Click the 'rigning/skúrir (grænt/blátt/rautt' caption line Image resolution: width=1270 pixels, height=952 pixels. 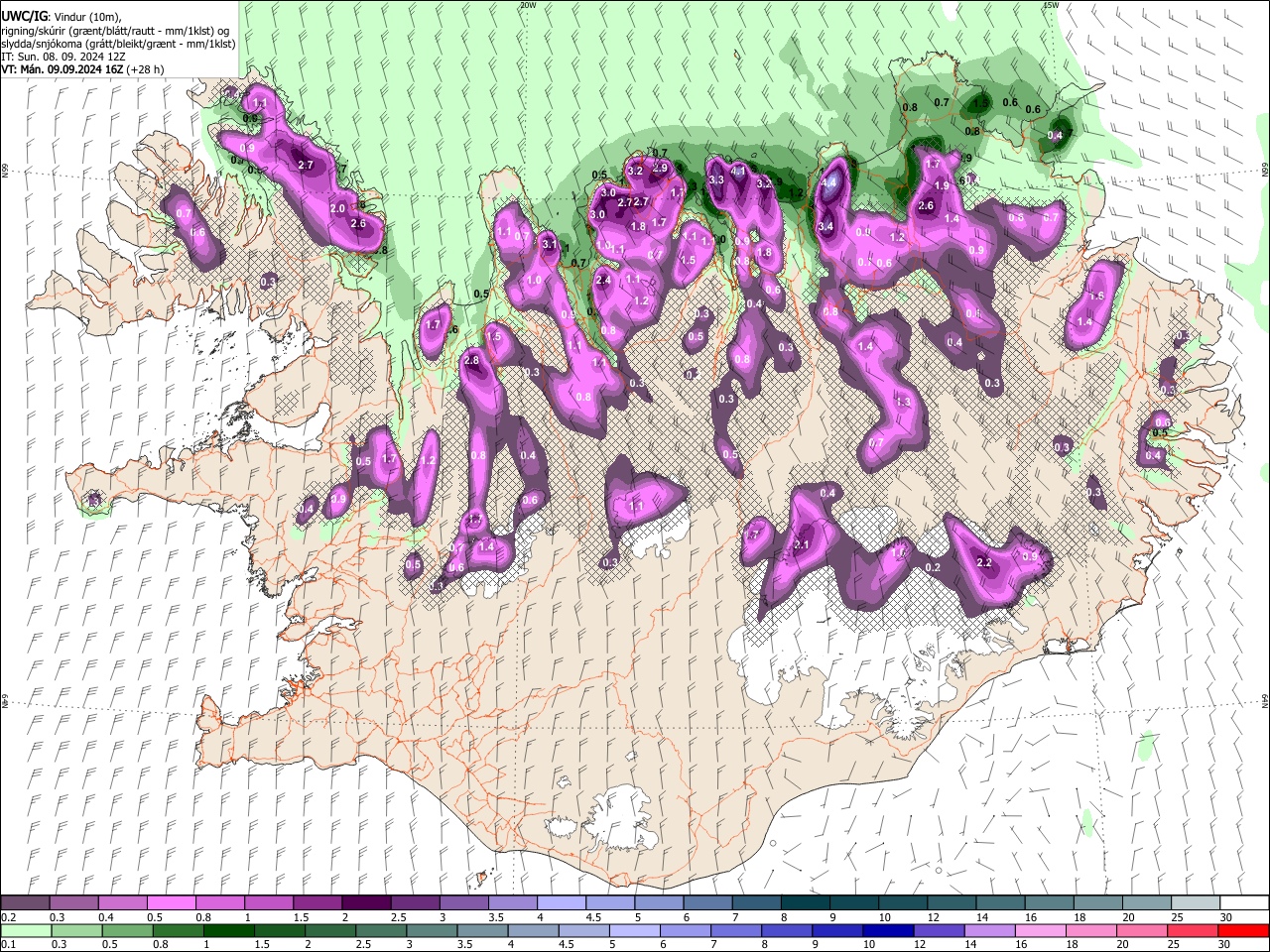pos(116,30)
